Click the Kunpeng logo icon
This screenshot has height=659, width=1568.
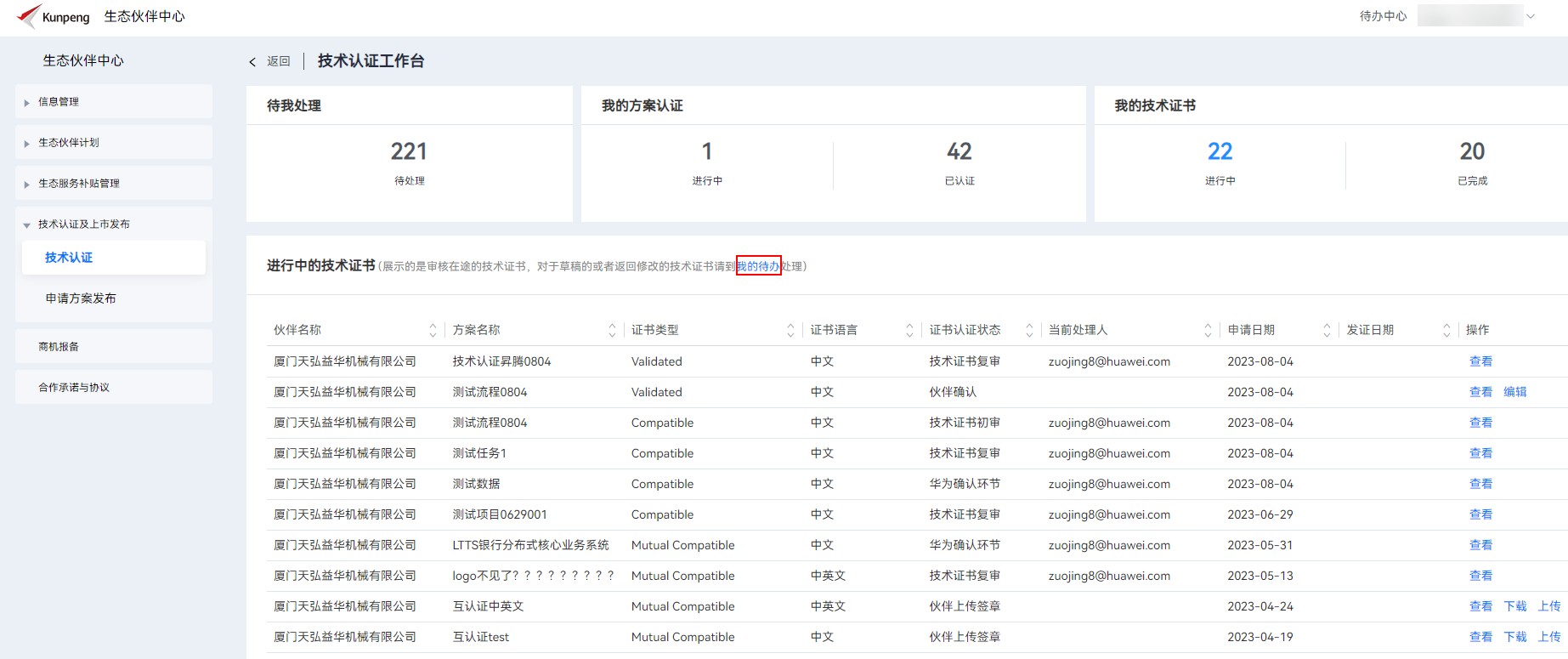tap(29, 15)
